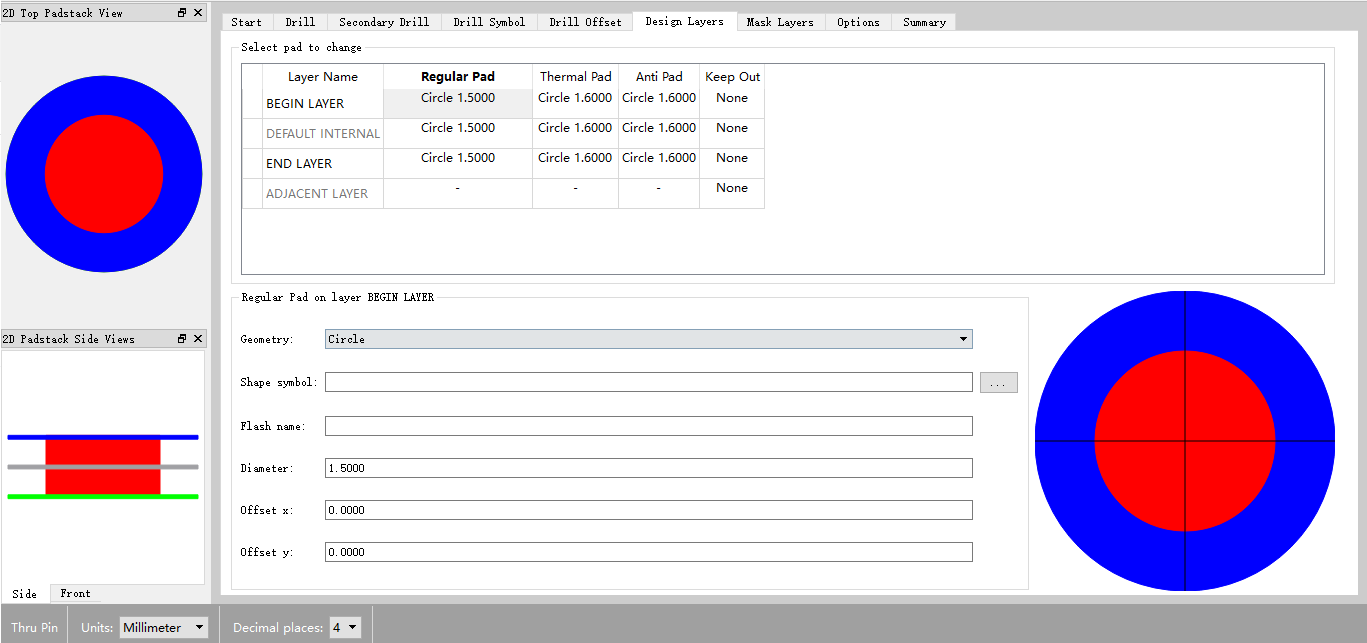Close the 2D Padstack Side Views panel
This screenshot has height=643, width=1367.
[x=197, y=339]
